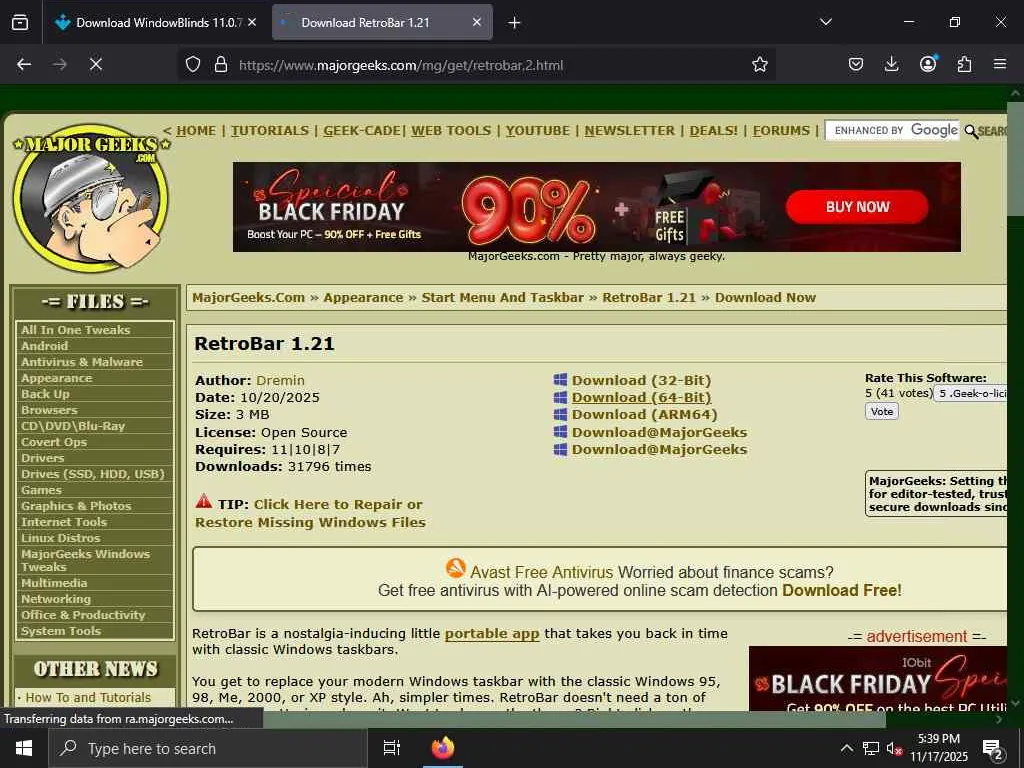Open the Downloads panel icon
Screen dimensions: 1024x768
[891, 64]
